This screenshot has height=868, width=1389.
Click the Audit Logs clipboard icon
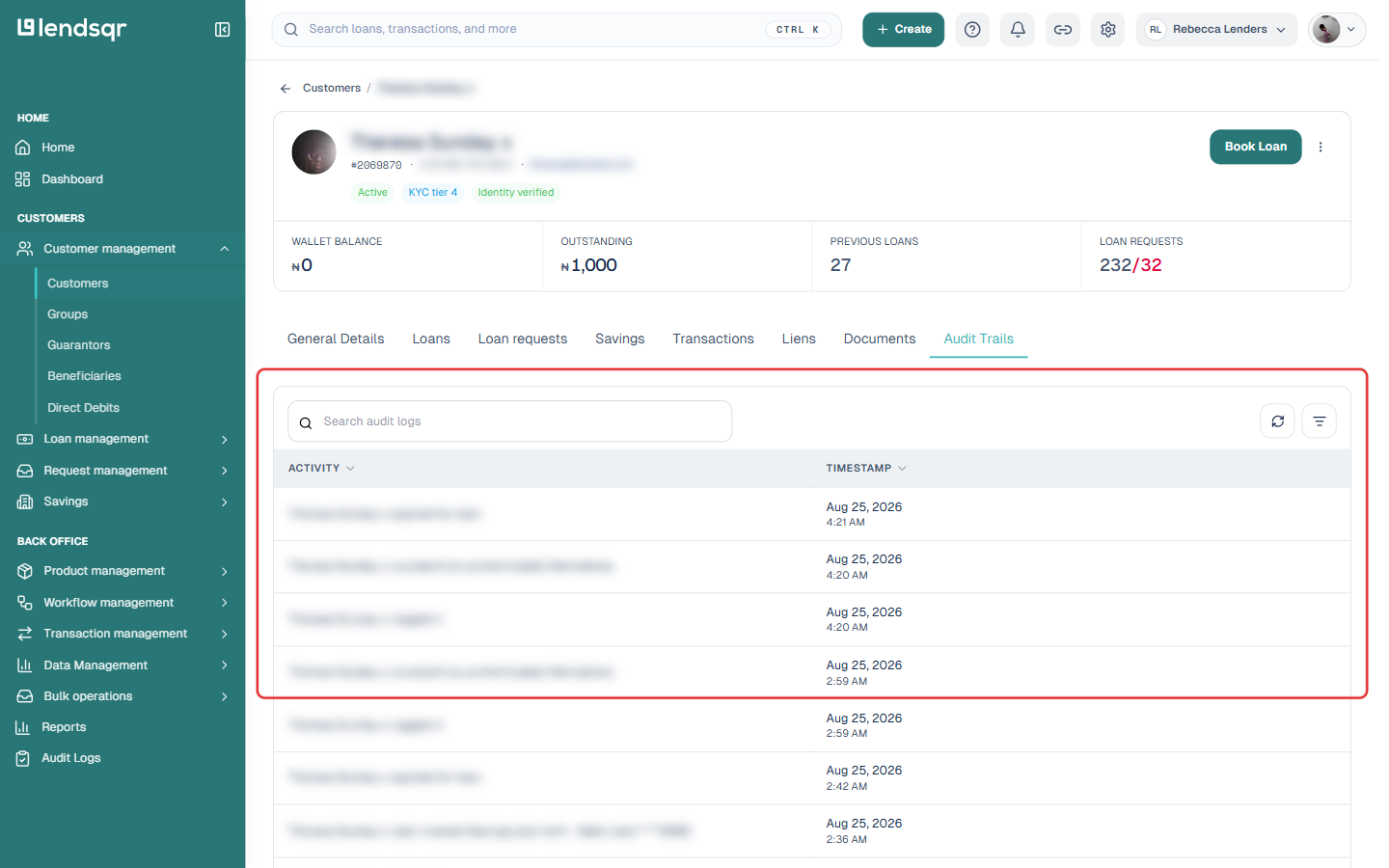point(23,758)
